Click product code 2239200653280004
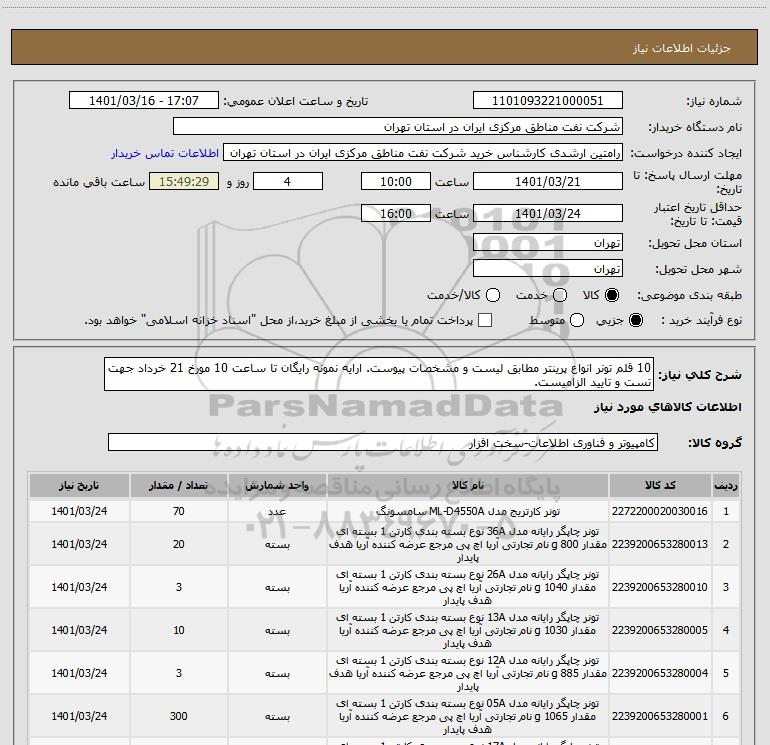 (x=660, y=673)
